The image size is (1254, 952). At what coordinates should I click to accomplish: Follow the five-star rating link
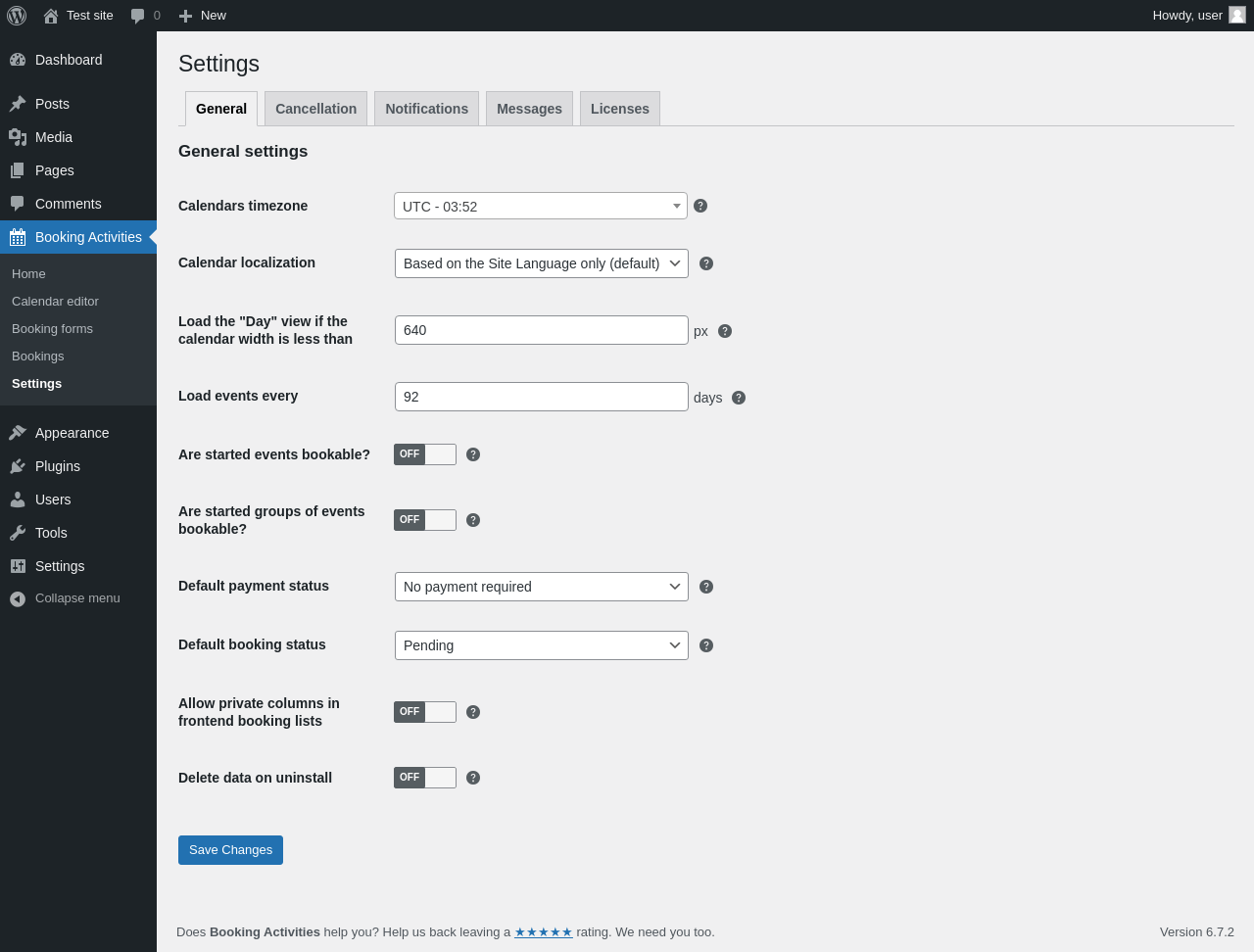click(x=544, y=932)
